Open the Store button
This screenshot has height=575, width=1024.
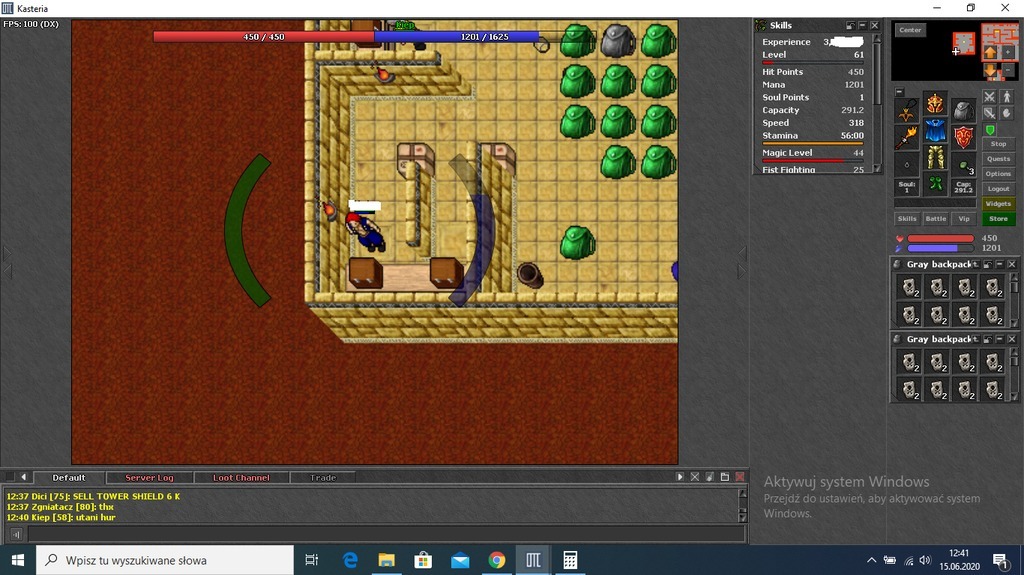[x=999, y=219]
